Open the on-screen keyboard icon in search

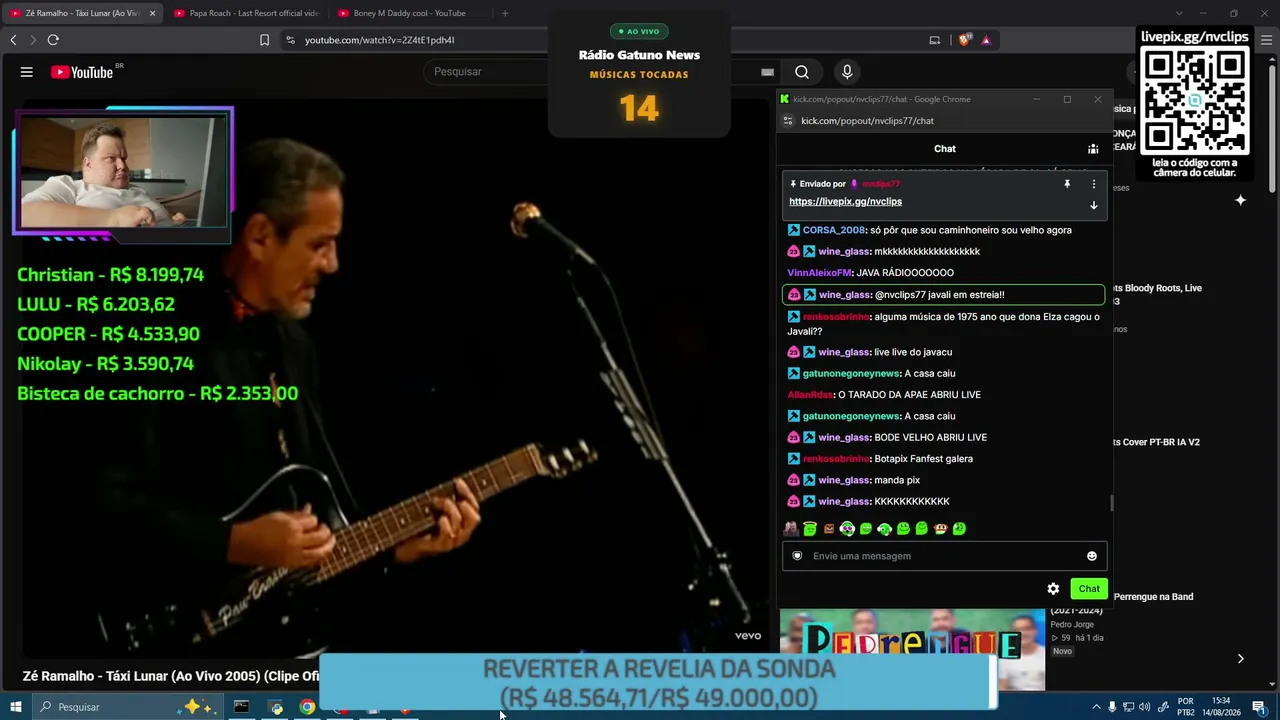coord(767,72)
